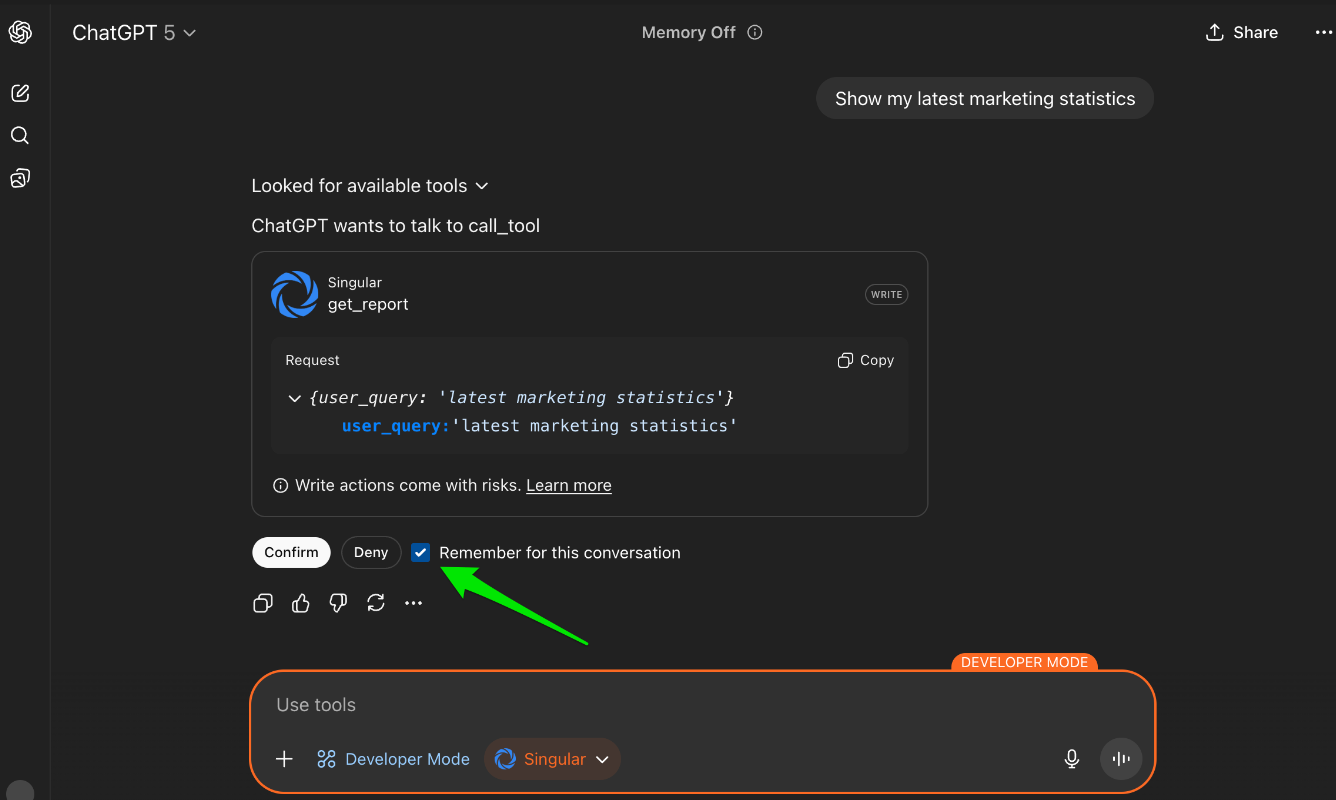This screenshot has width=1336, height=800.
Task: Start a new chat from the sidebar
Action: (20, 92)
